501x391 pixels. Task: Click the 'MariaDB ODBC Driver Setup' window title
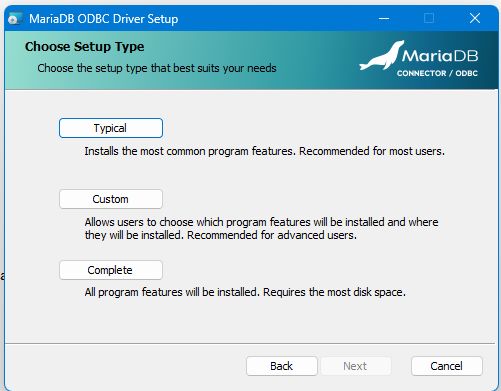pos(103,19)
